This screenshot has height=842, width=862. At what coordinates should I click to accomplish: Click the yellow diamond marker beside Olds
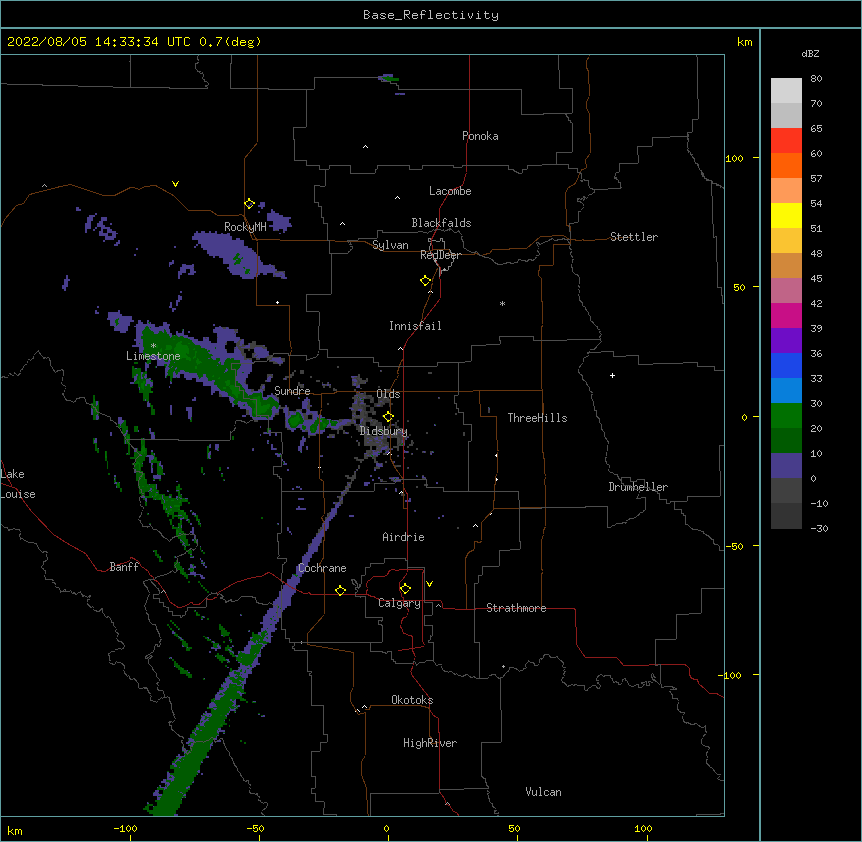tap(388, 417)
